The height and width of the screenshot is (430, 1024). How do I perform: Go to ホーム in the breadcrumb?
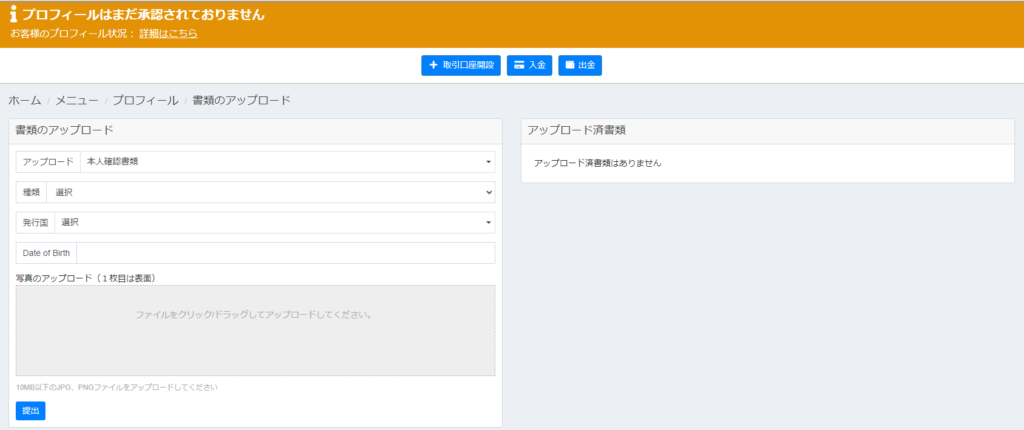click(24, 101)
